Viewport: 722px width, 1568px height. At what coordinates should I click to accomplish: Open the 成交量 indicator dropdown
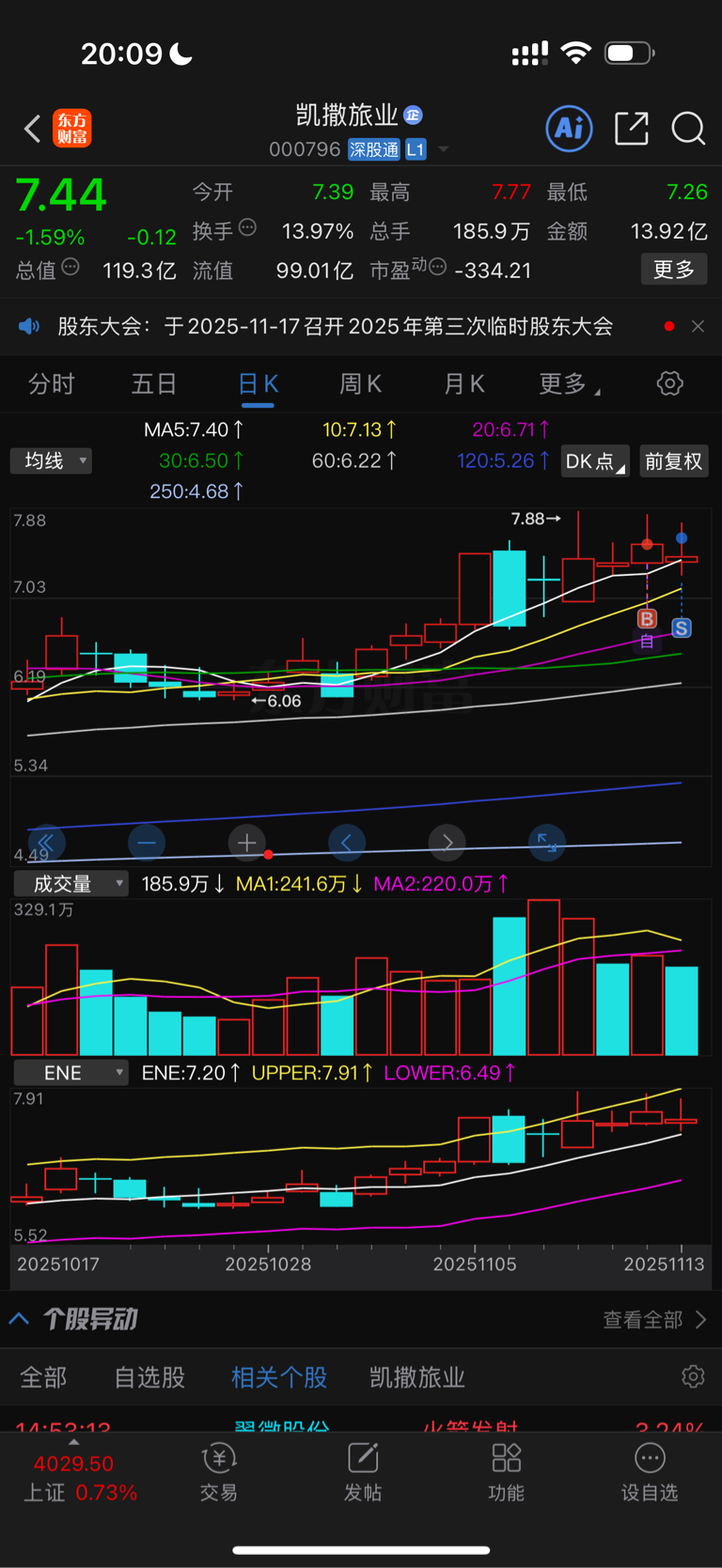[x=71, y=883]
